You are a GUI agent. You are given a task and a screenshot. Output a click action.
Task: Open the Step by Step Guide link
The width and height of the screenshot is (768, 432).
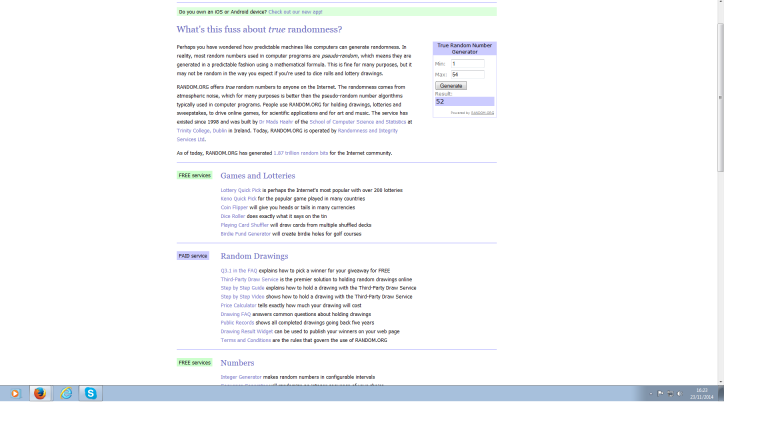242,288
